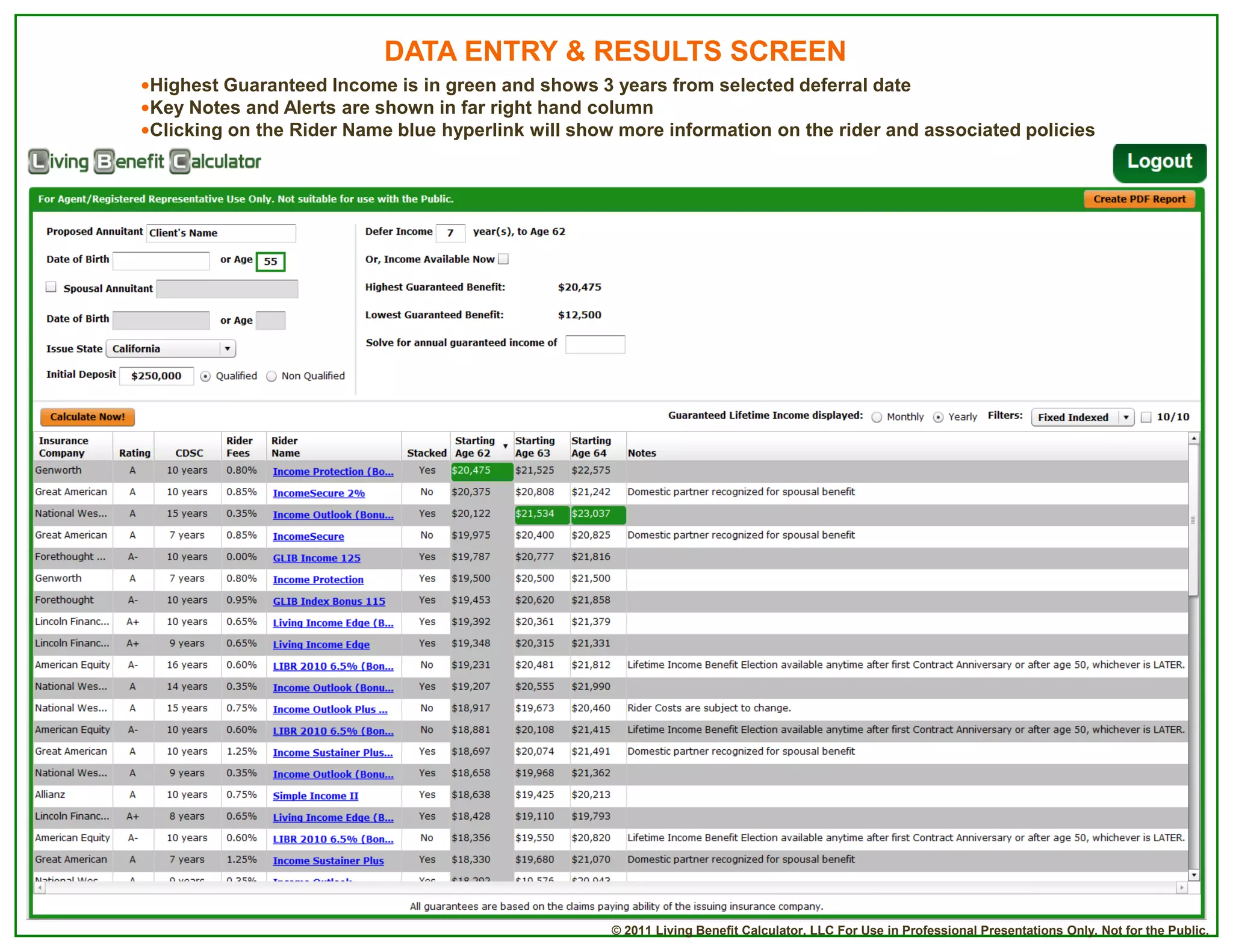The height and width of the screenshot is (952, 1233).
Task: Expand the Fixed Indexed filter dropdown
Action: (1125, 417)
